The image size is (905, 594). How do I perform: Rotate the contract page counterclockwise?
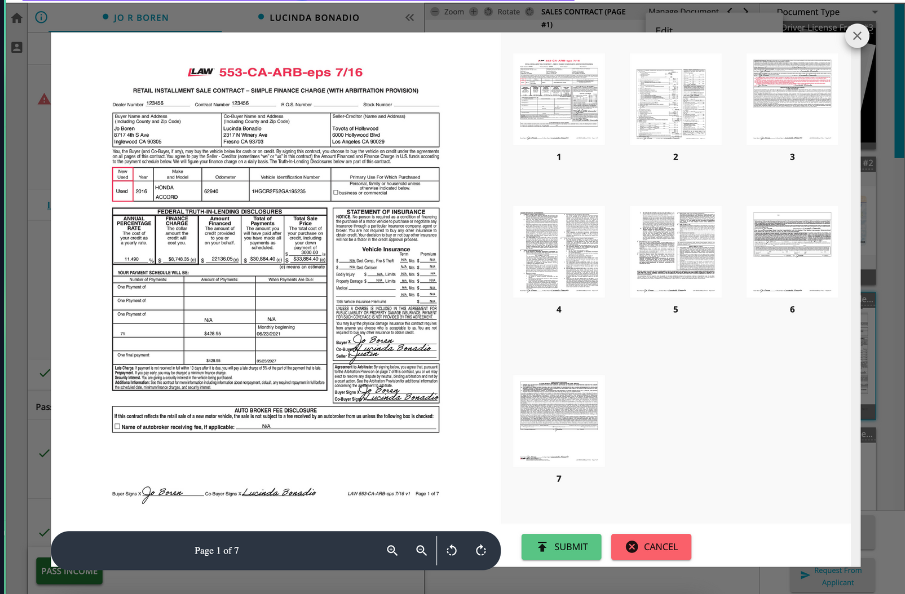tap(452, 549)
